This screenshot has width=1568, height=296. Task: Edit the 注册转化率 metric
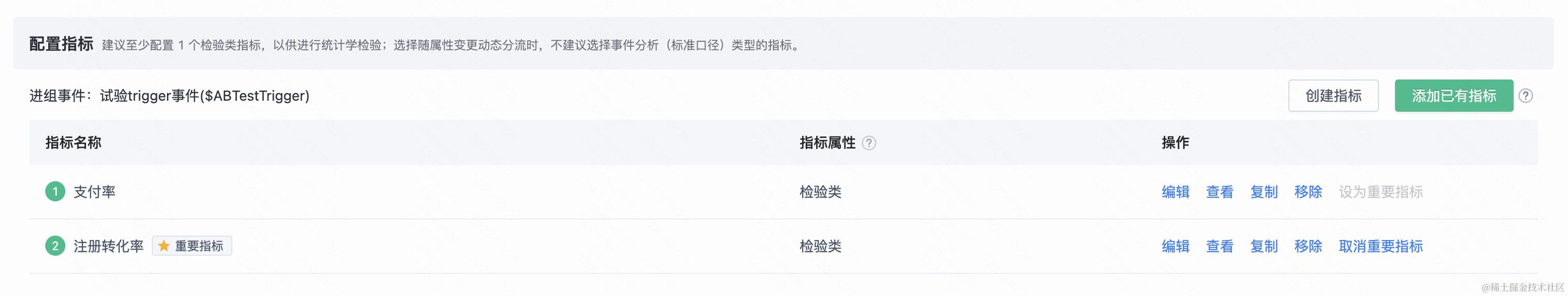click(x=1175, y=246)
